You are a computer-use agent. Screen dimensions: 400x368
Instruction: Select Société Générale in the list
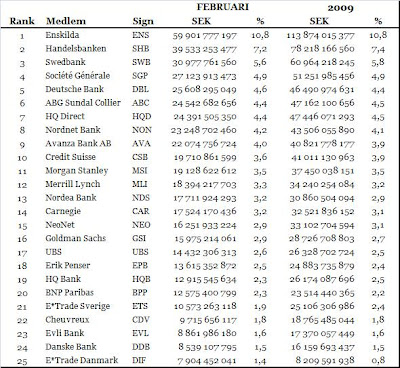click(78, 76)
